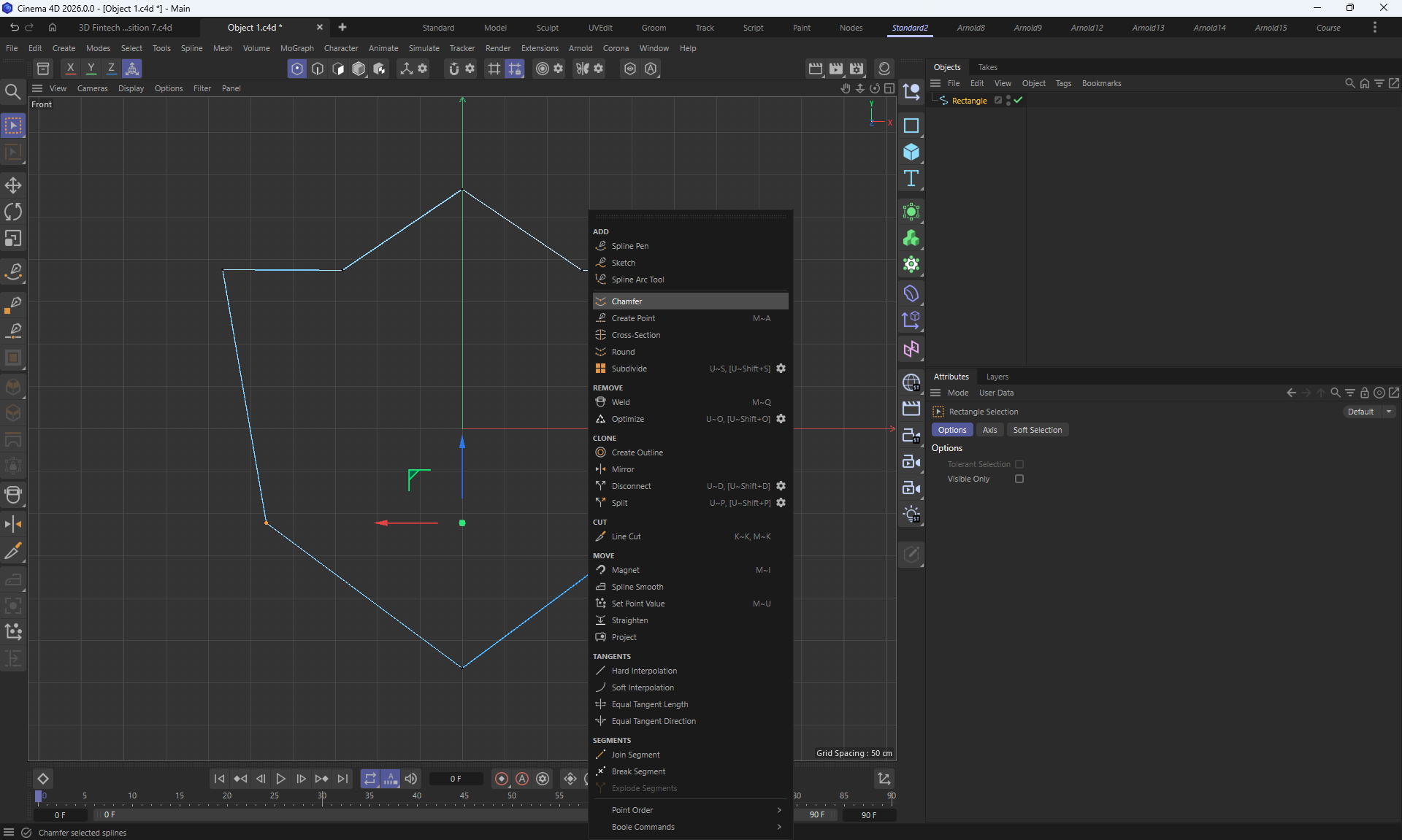
Task: Toggle Rectangle object's green enable checkmark
Action: pyautogui.click(x=1018, y=101)
